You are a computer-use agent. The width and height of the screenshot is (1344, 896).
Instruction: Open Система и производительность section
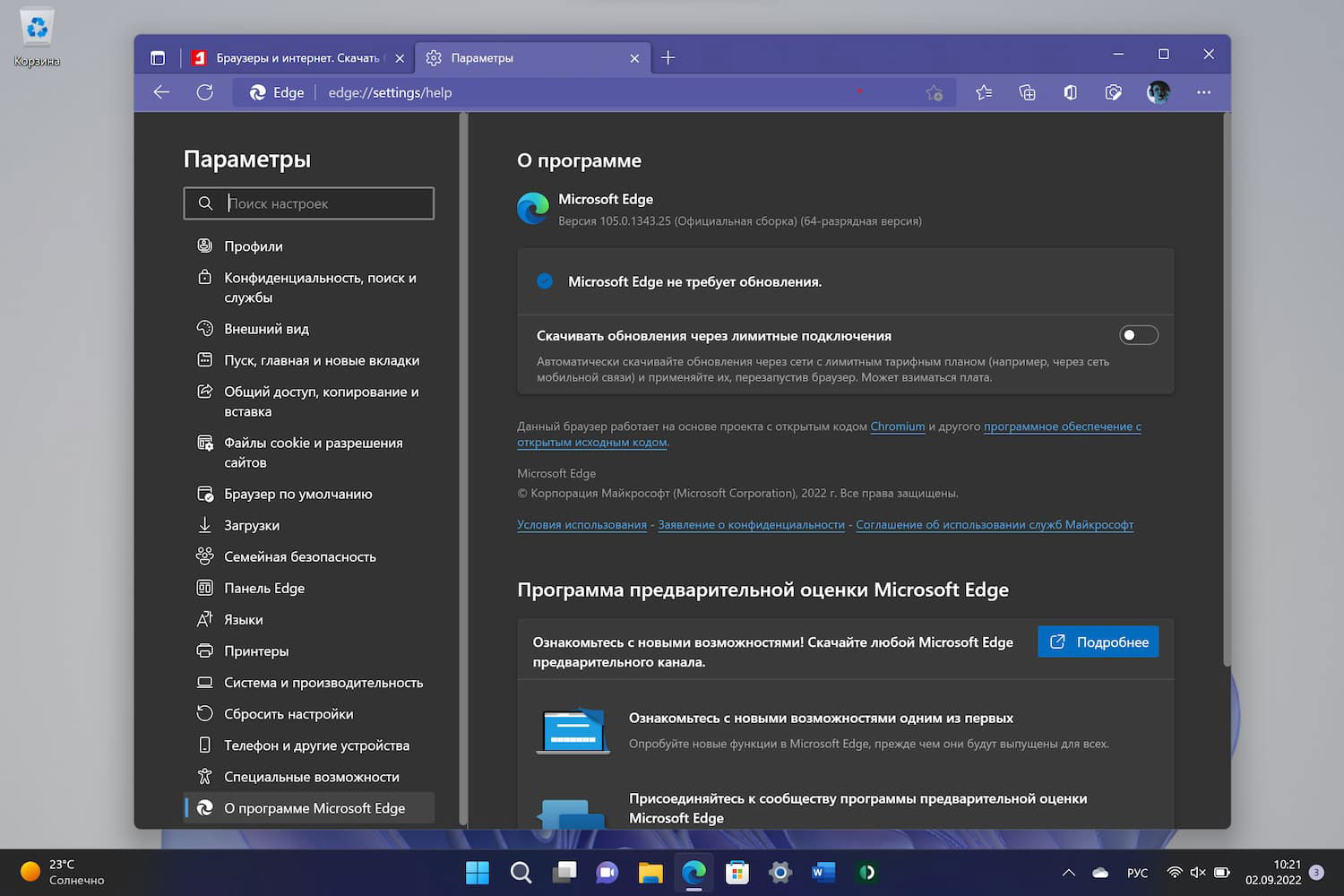click(x=309, y=683)
